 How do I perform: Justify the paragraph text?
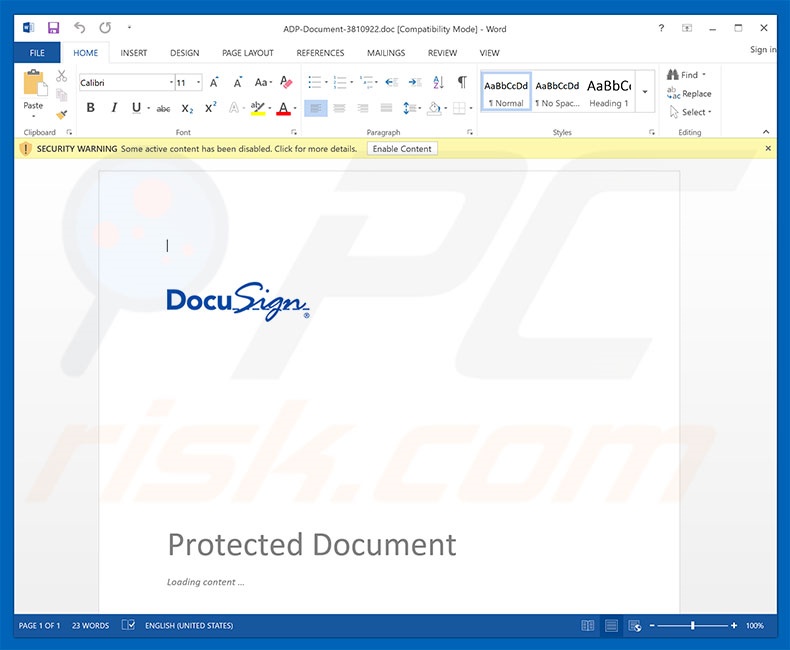click(x=386, y=108)
